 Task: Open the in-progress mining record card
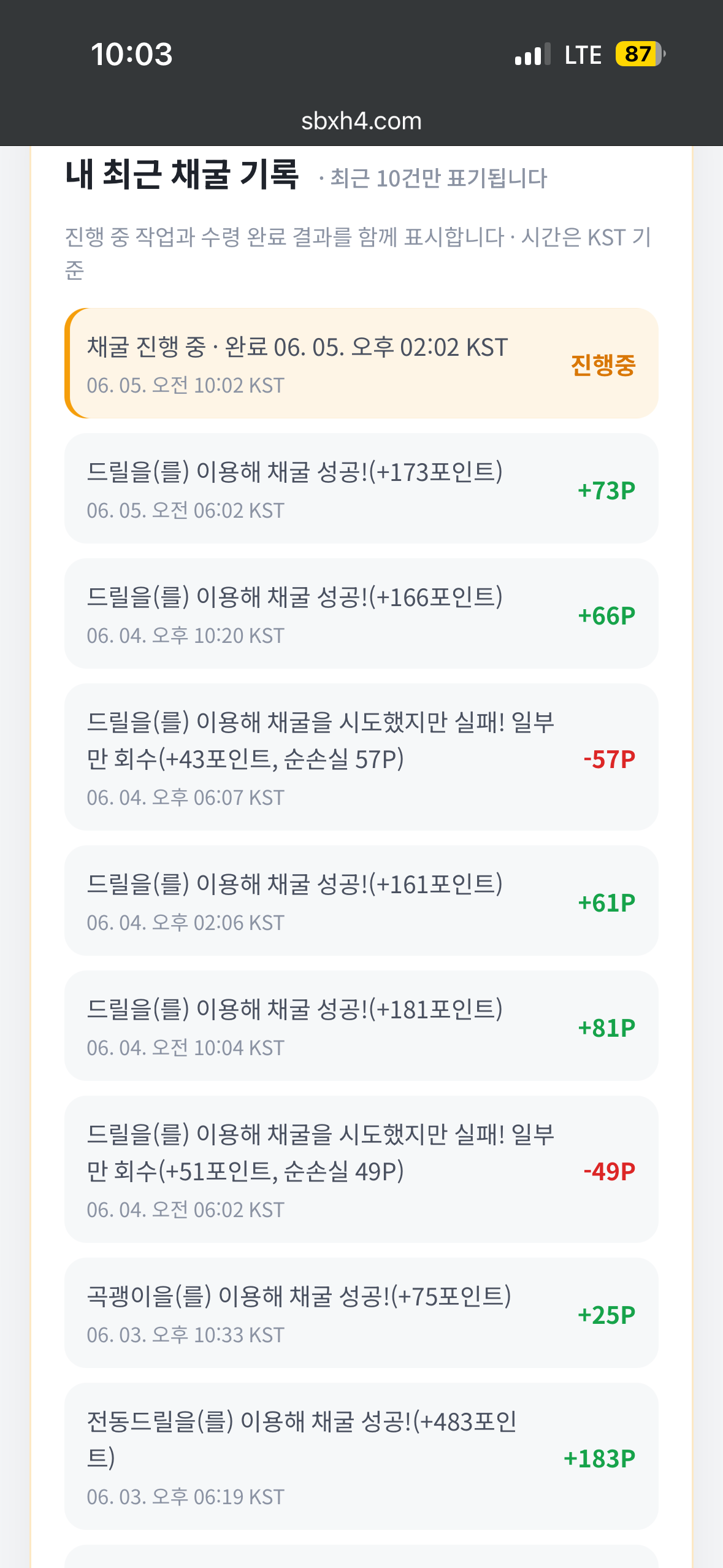click(361, 363)
